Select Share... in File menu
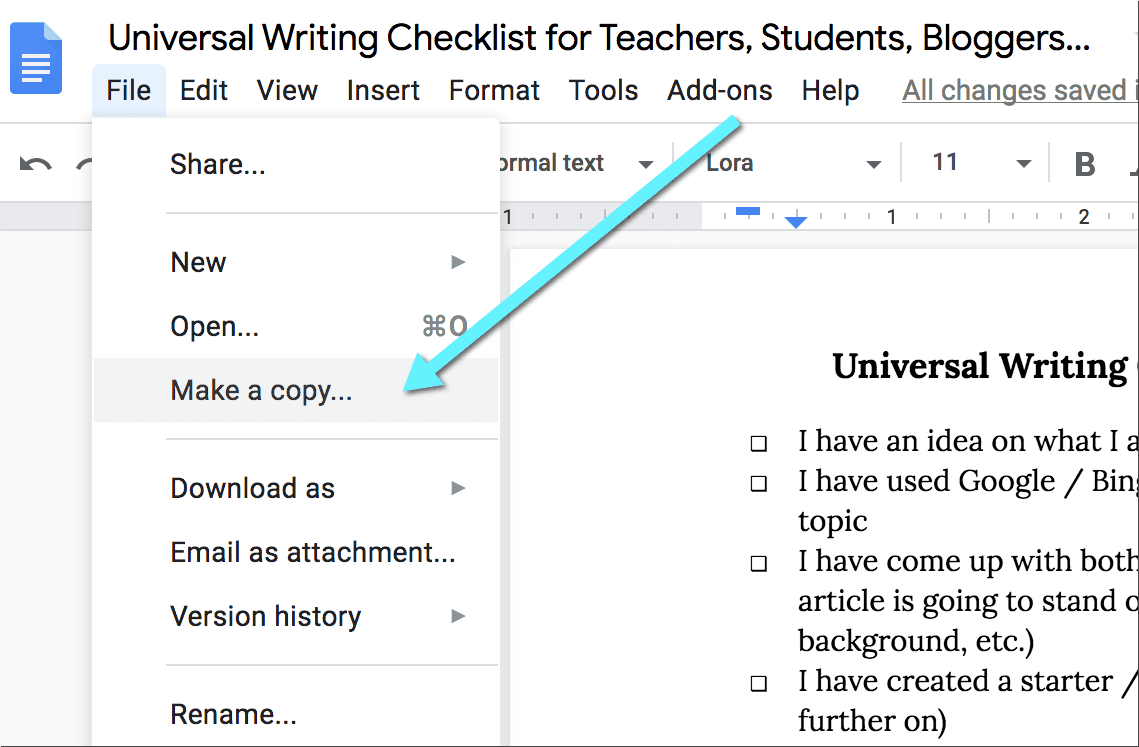The height and width of the screenshot is (747, 1139). (x=296, y=164)
